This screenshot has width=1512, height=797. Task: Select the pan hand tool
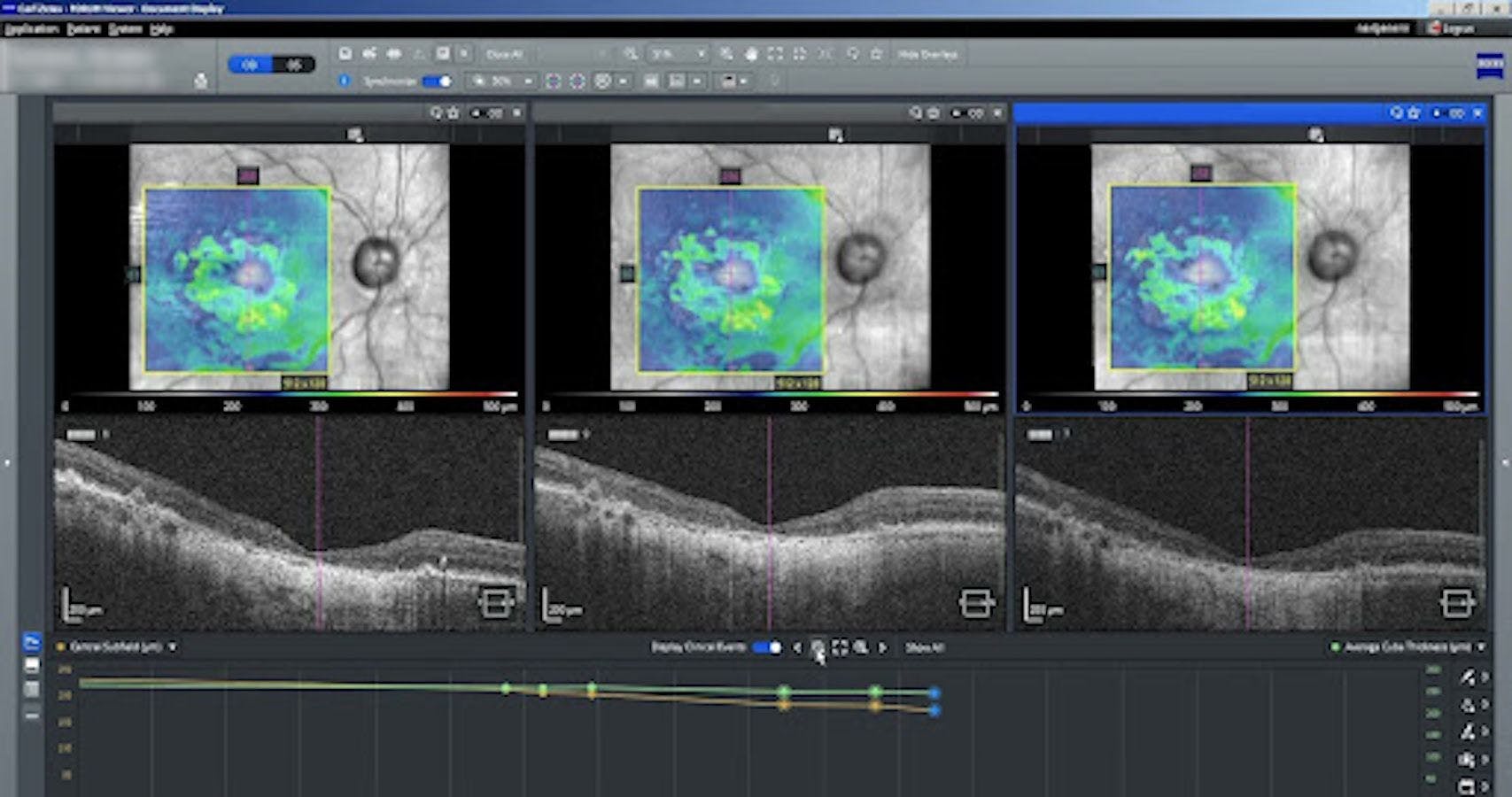(x=750, y=54)
